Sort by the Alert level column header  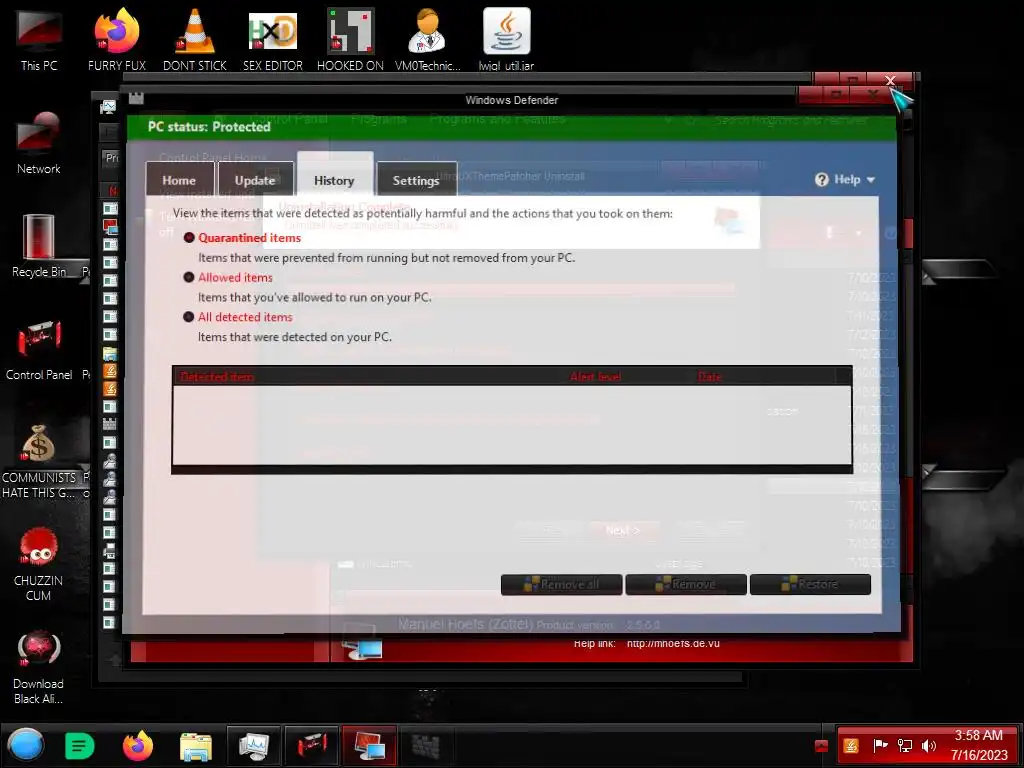[x=596, y=377]
